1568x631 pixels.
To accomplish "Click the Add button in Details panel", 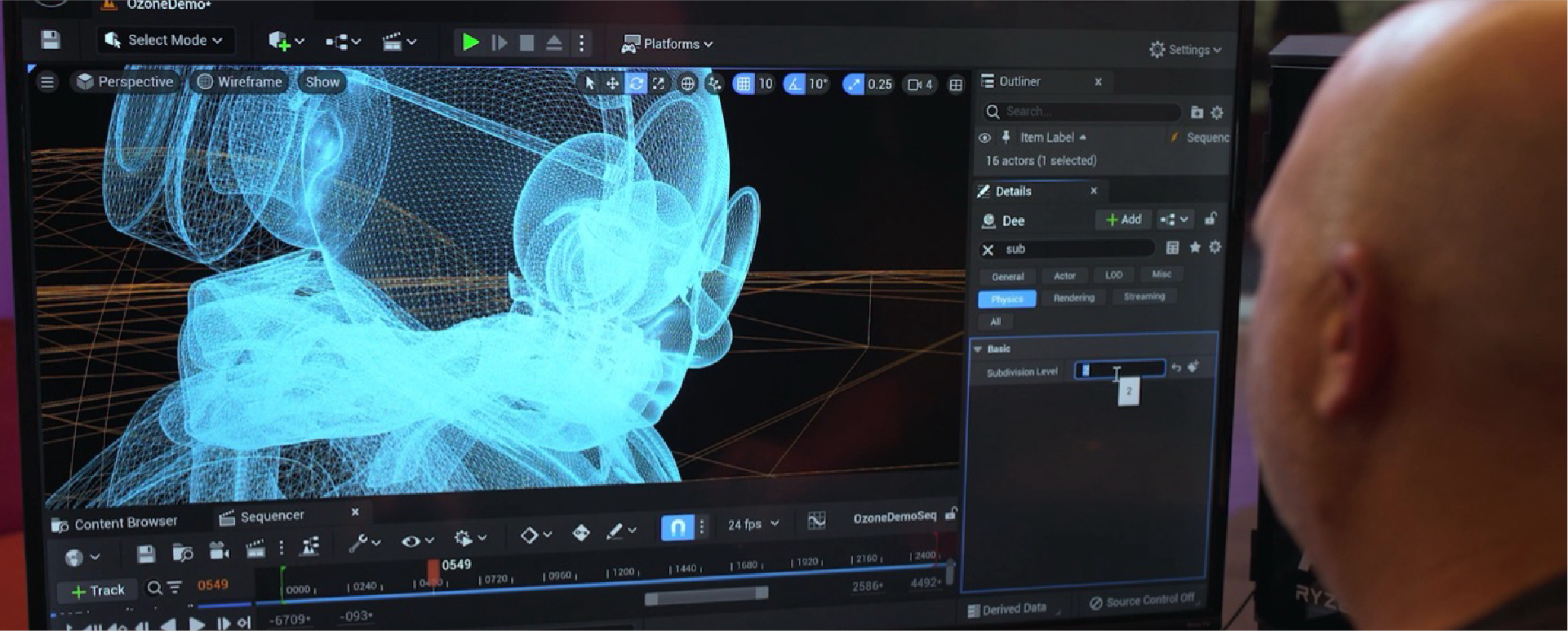I will [1123, 220].
